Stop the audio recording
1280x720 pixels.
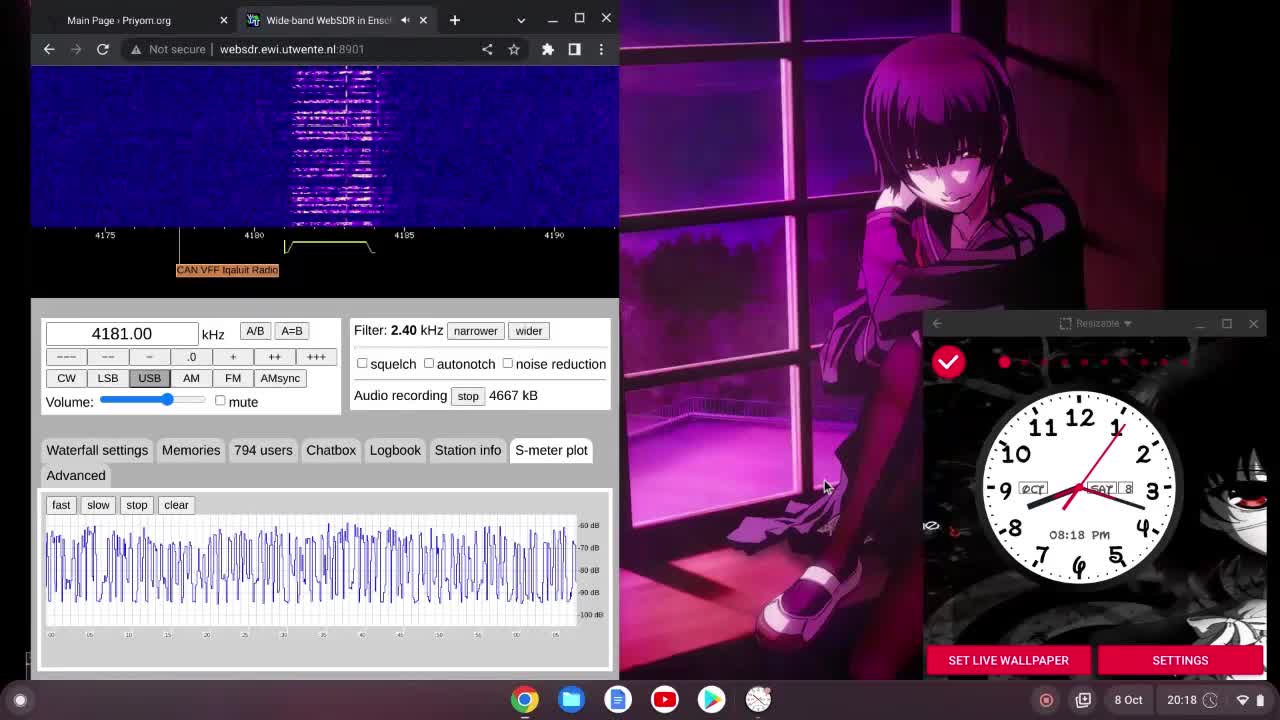468,396
